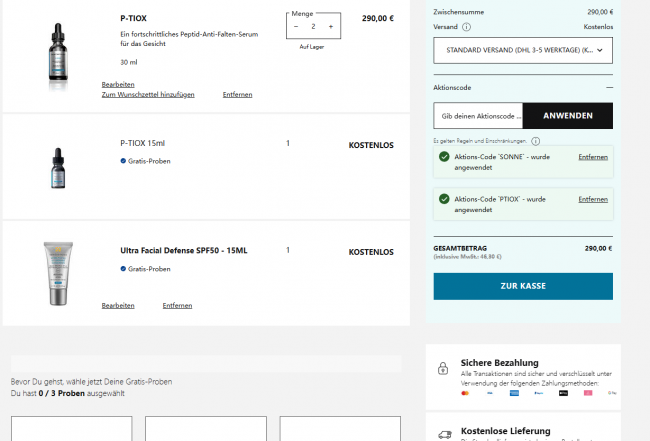This screenshot has width=650, height=441.
Task: Collapse the Aktionscode section
Action: tap(609, 87)
